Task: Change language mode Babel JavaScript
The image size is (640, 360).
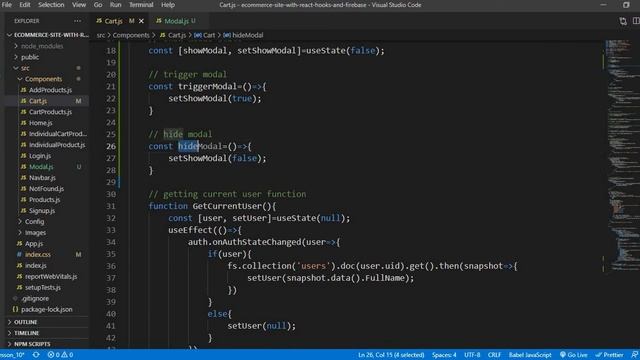Action: point(530,355)
